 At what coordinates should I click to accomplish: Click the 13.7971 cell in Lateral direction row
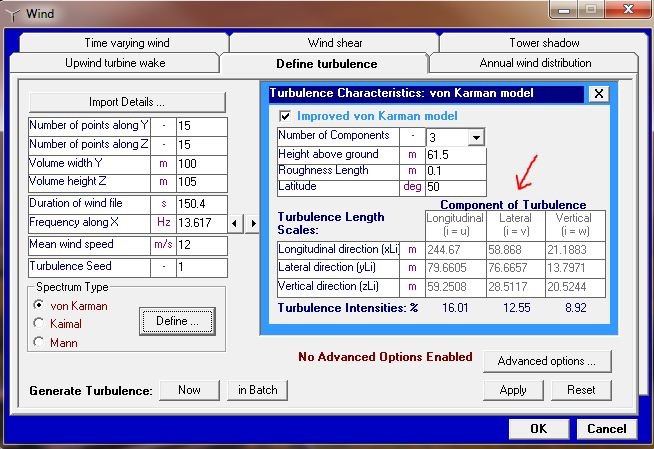[575, 268]
